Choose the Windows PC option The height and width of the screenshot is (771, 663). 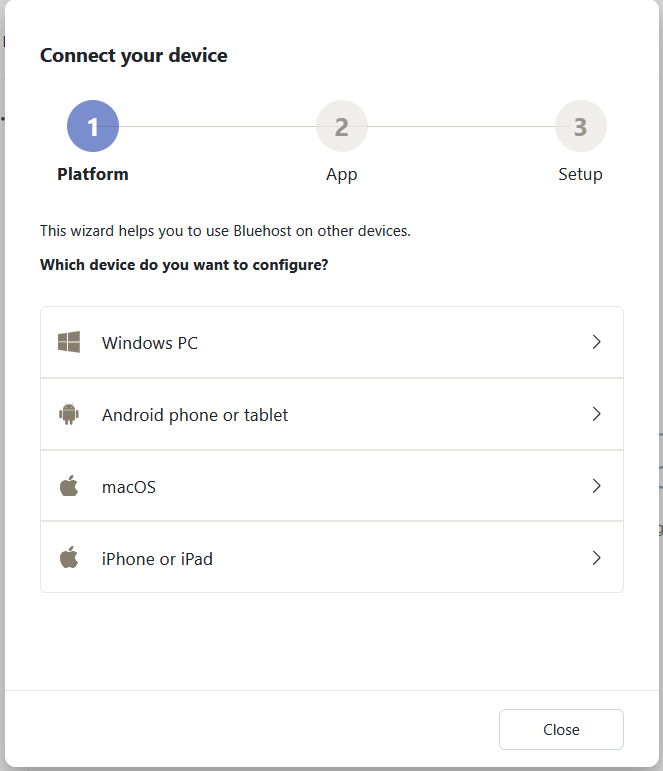point(150,343)
